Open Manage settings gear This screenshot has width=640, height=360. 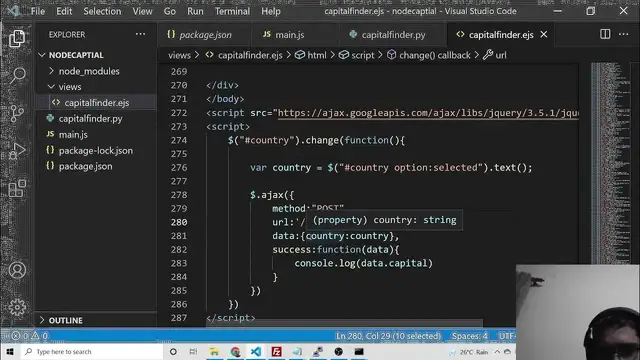(x=17, y=307)
